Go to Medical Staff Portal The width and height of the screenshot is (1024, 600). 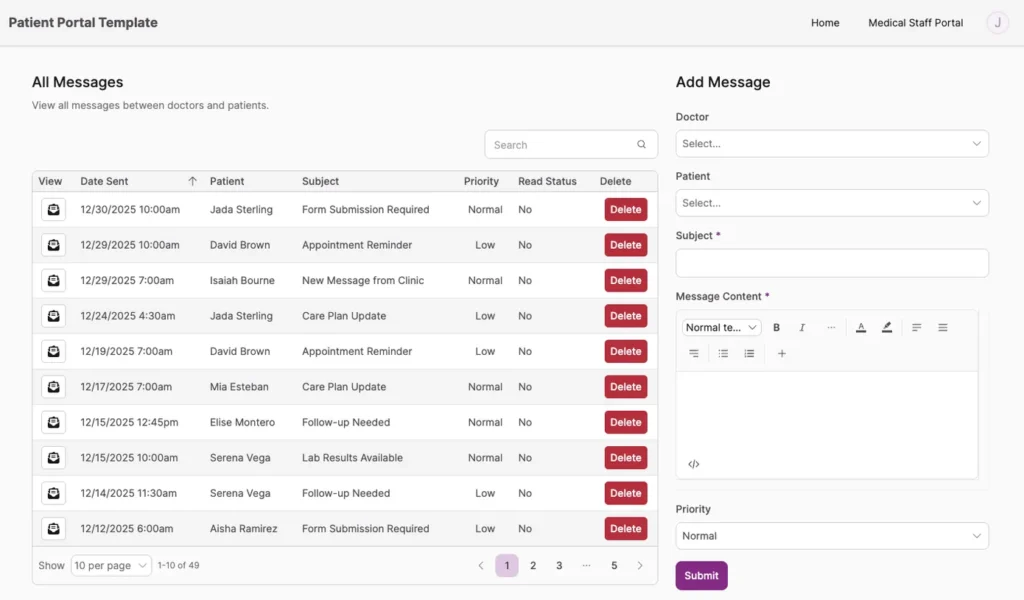pyautogui.click(x=915, y=23)
